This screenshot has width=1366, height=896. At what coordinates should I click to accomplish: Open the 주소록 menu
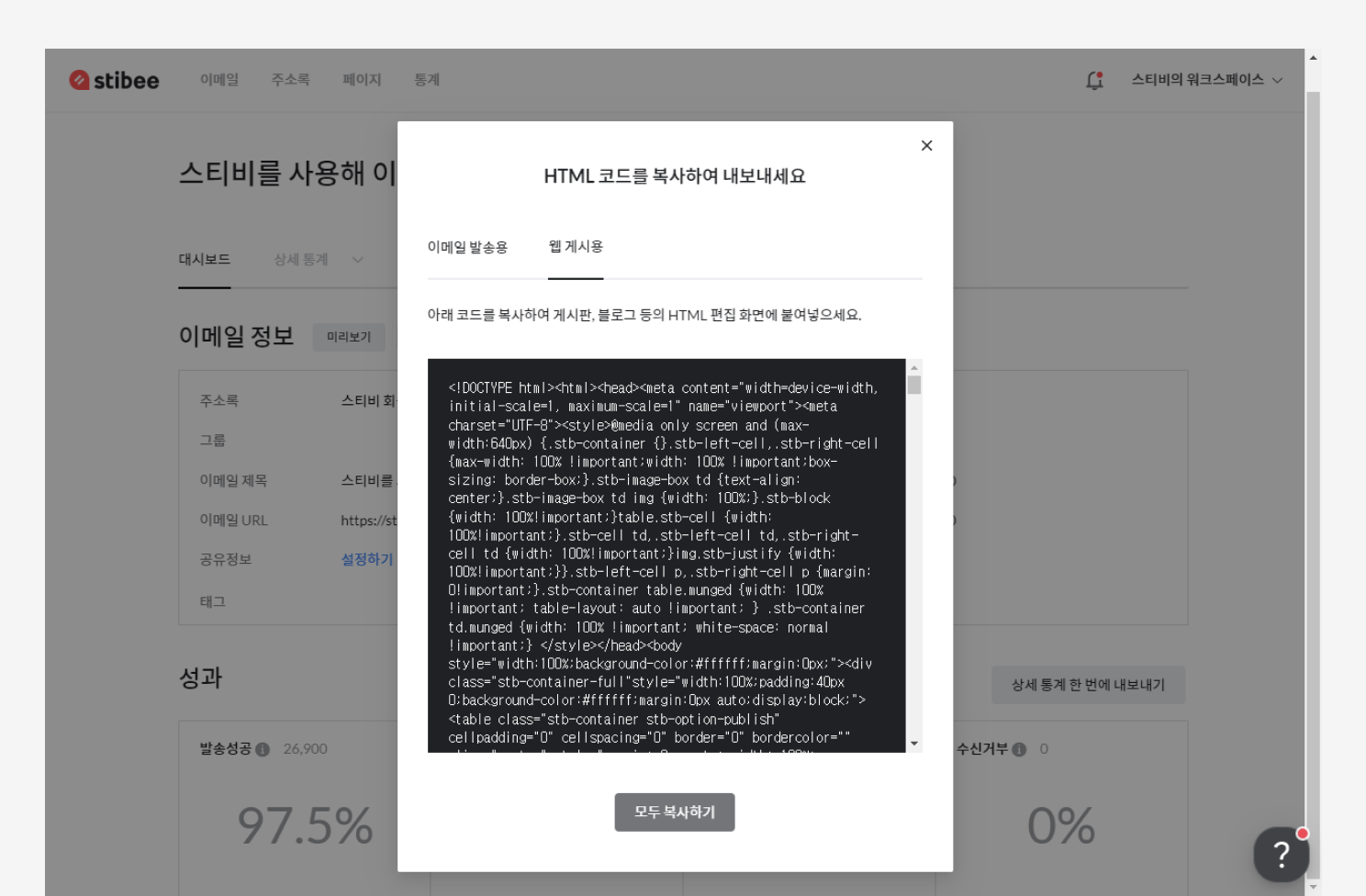click(x=290, y=80)
